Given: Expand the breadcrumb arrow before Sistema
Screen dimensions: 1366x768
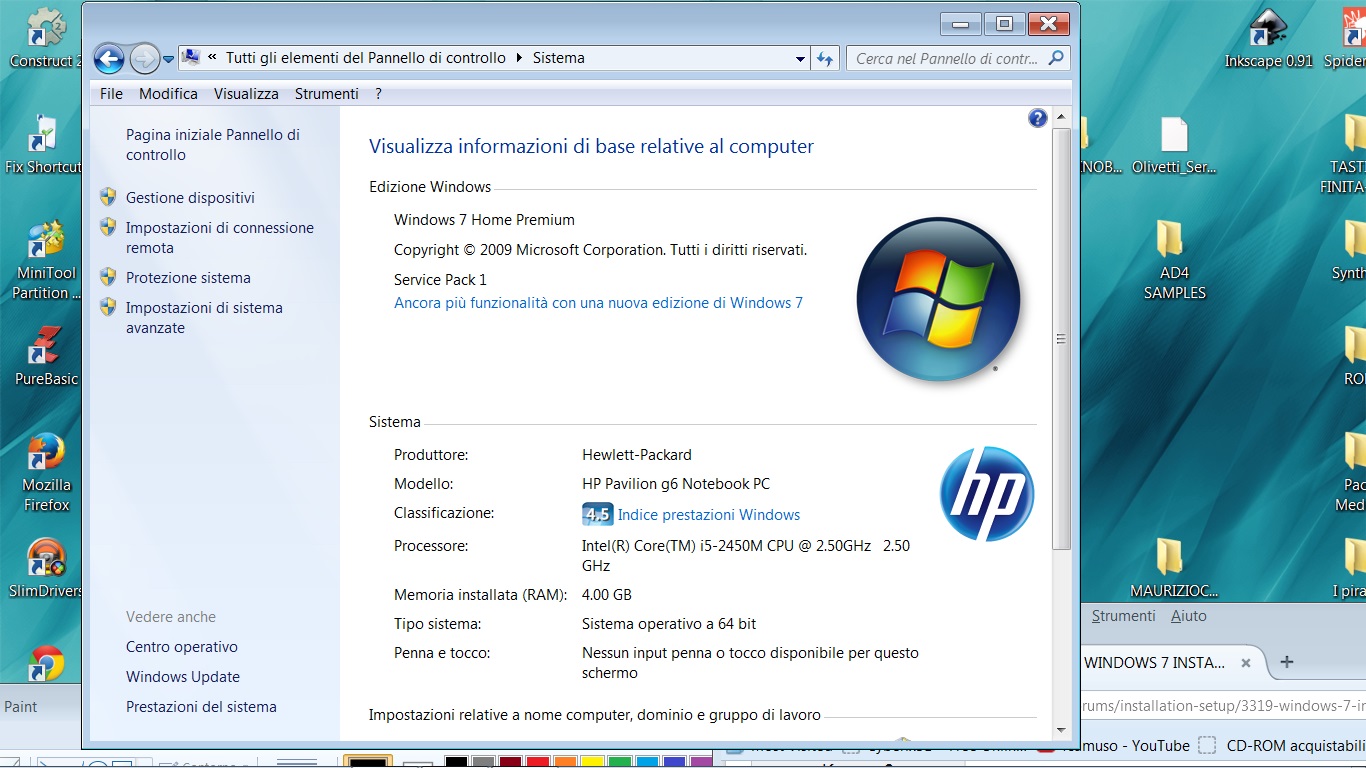Looking at the screenshot, I should (x=519, y=58).
